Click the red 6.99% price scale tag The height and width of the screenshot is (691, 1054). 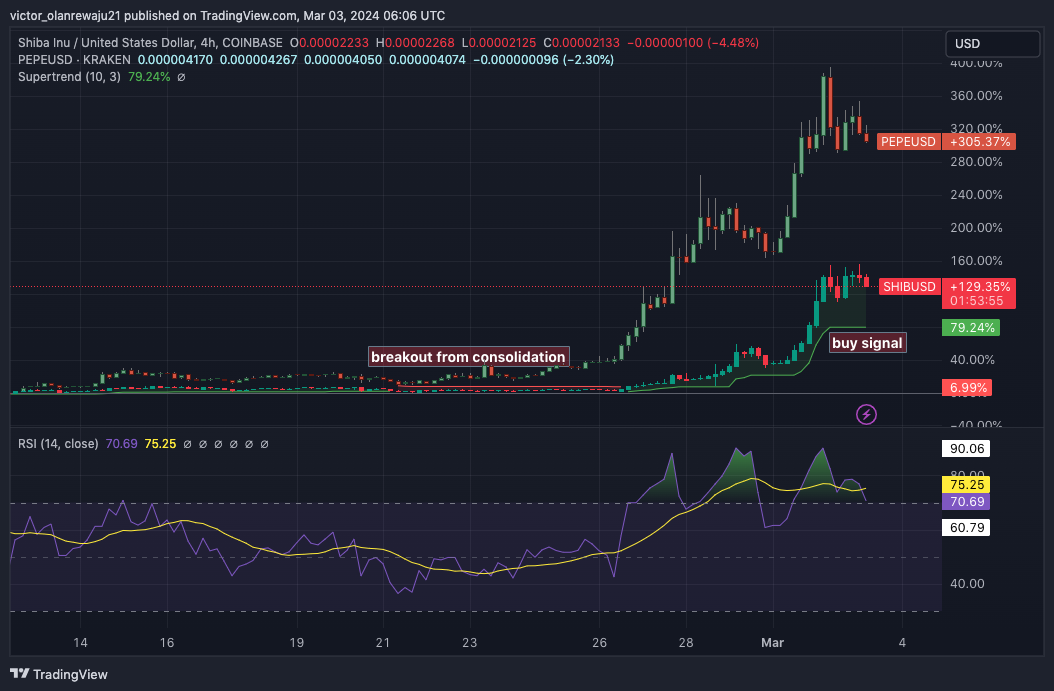[967, 388]
